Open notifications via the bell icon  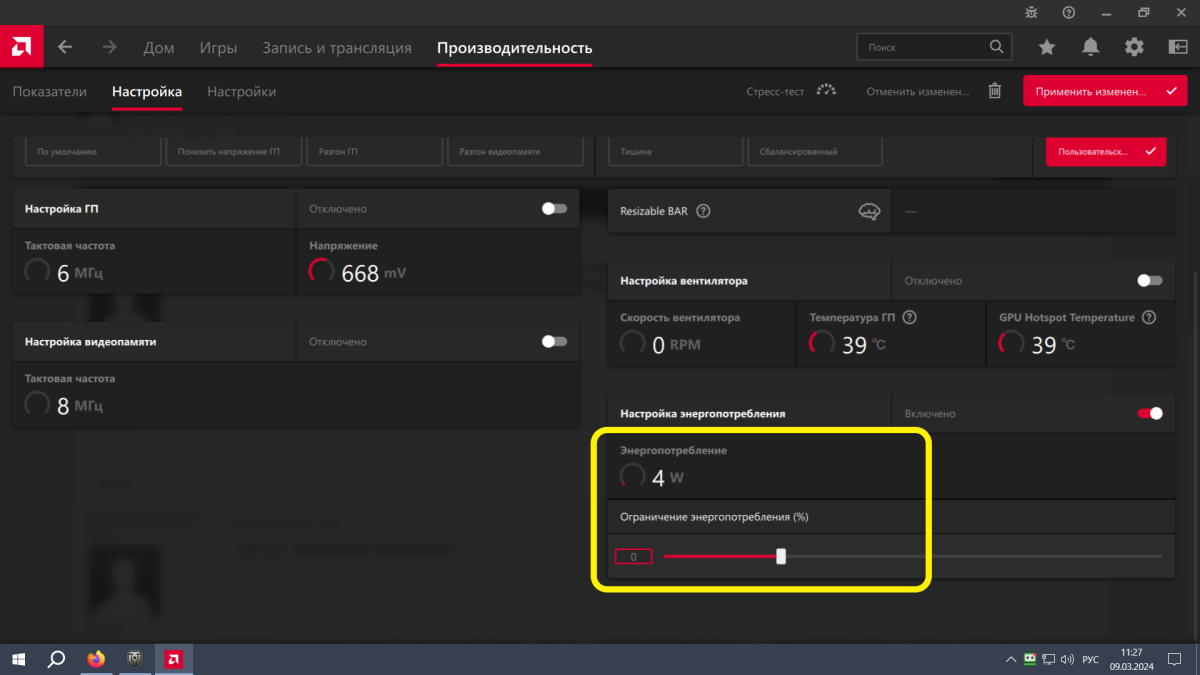click(1090, 47)
